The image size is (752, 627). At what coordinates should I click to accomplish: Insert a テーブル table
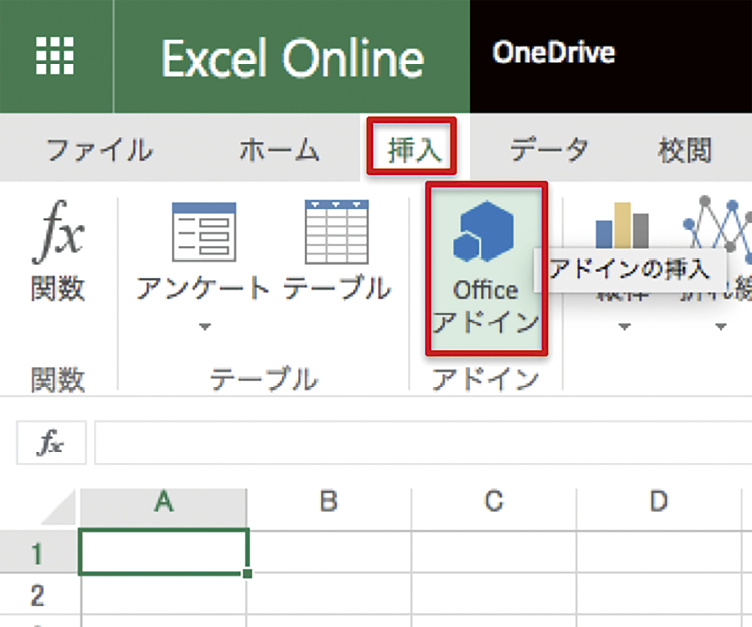pos(337,251)
